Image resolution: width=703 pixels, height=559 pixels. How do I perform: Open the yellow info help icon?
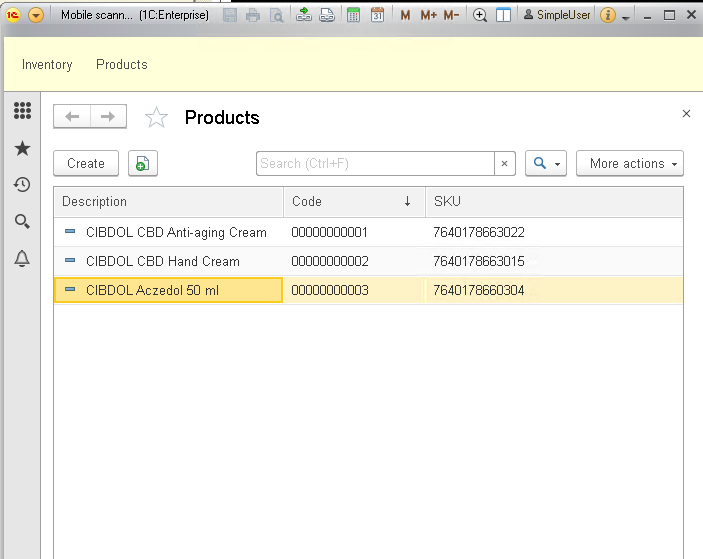608,15
